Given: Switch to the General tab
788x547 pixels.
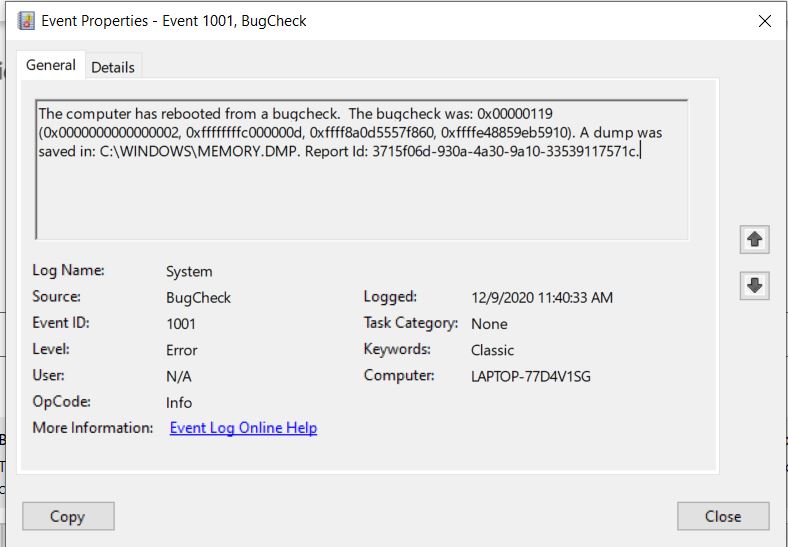Looking at the screenshot, I should (x=51, y=65).
